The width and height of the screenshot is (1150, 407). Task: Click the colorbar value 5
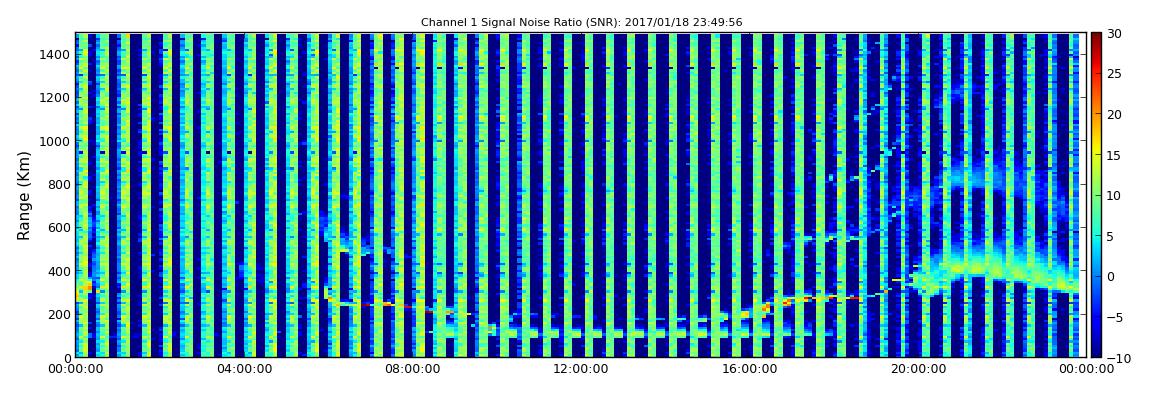coord(1110,236)
